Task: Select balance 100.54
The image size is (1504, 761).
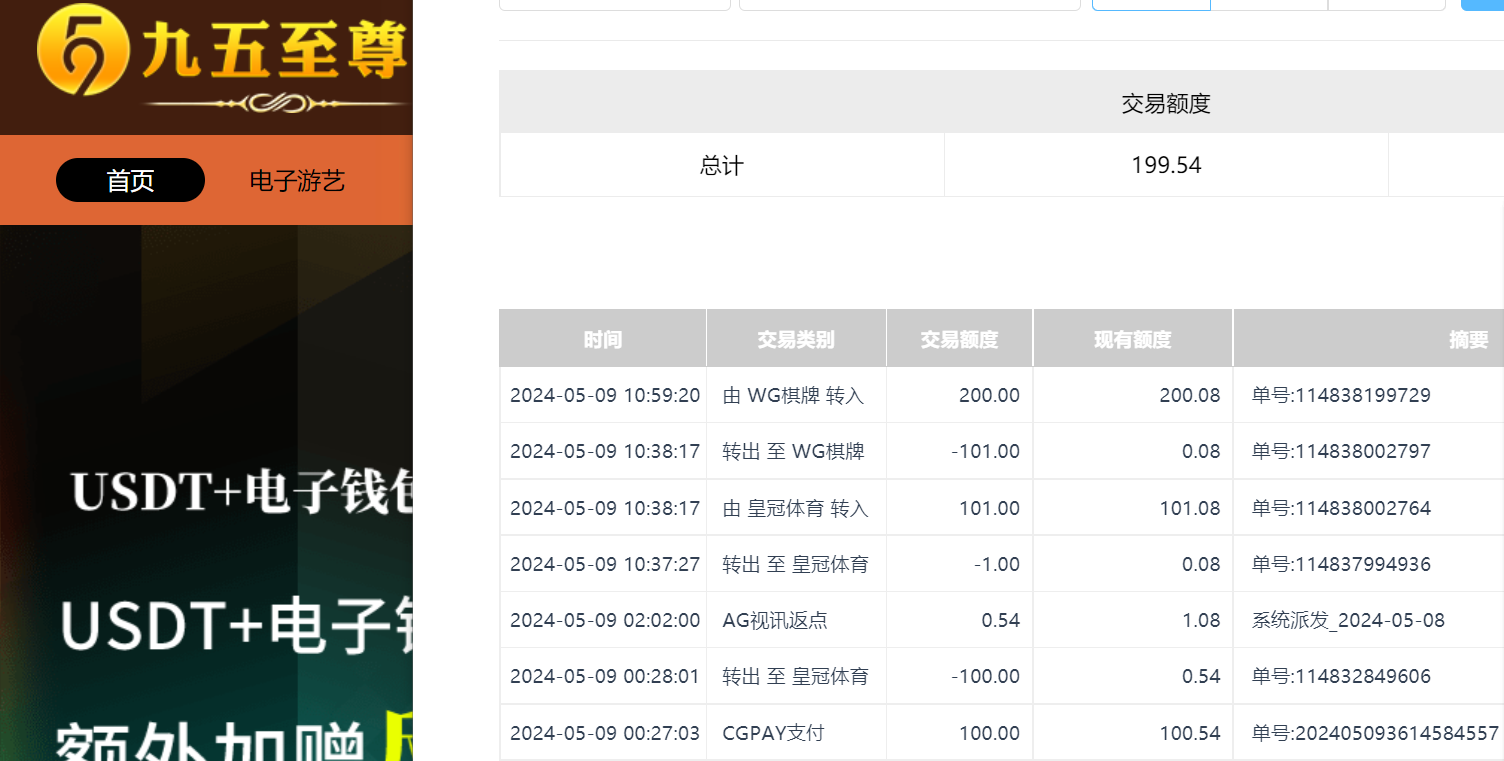Action: tap(1190, 733)
